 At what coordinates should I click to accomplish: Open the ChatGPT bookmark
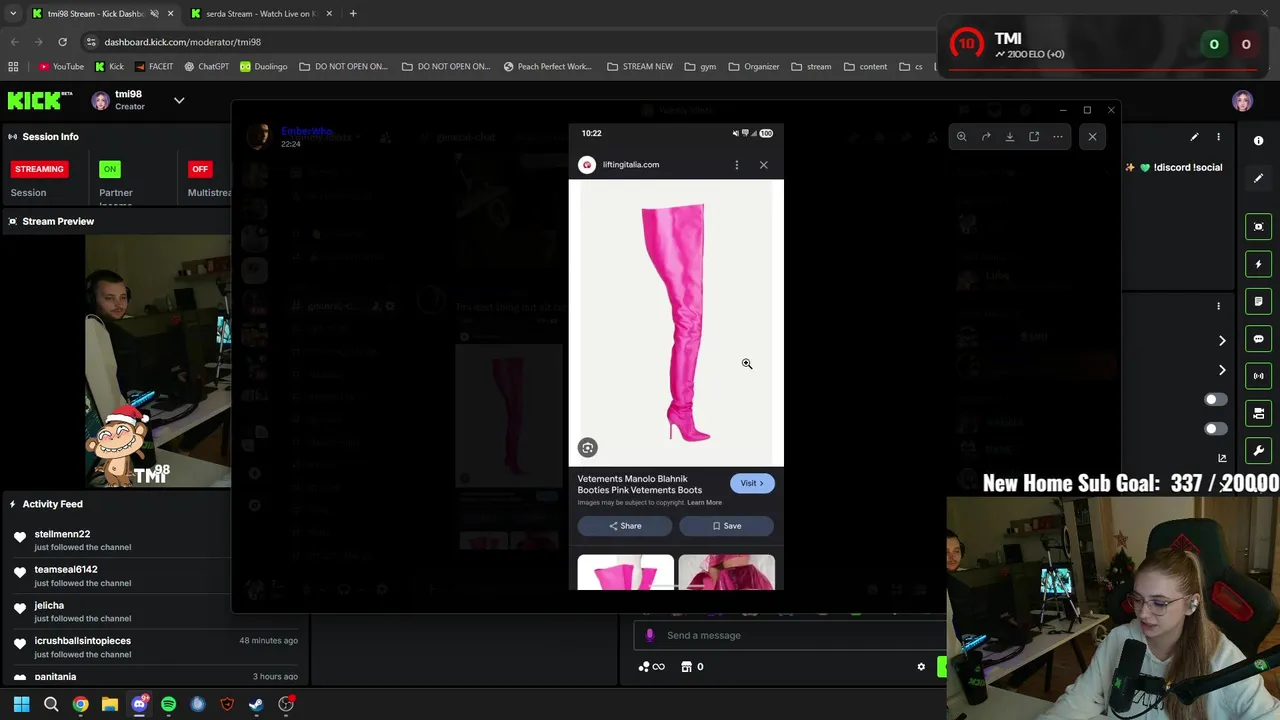(207, 67)
